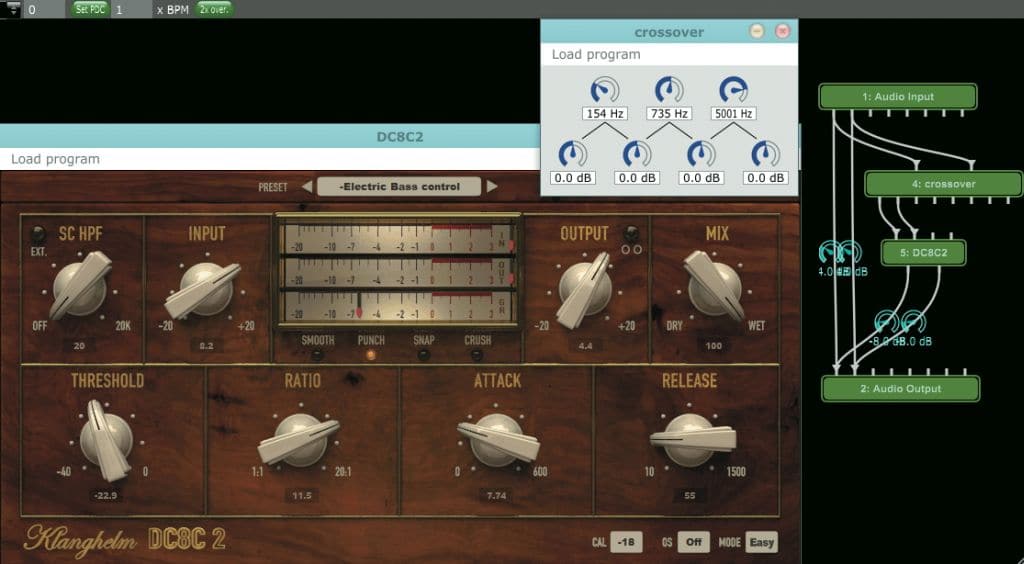
Task: Click the first band gain knob in crossover
Action: 573,154
